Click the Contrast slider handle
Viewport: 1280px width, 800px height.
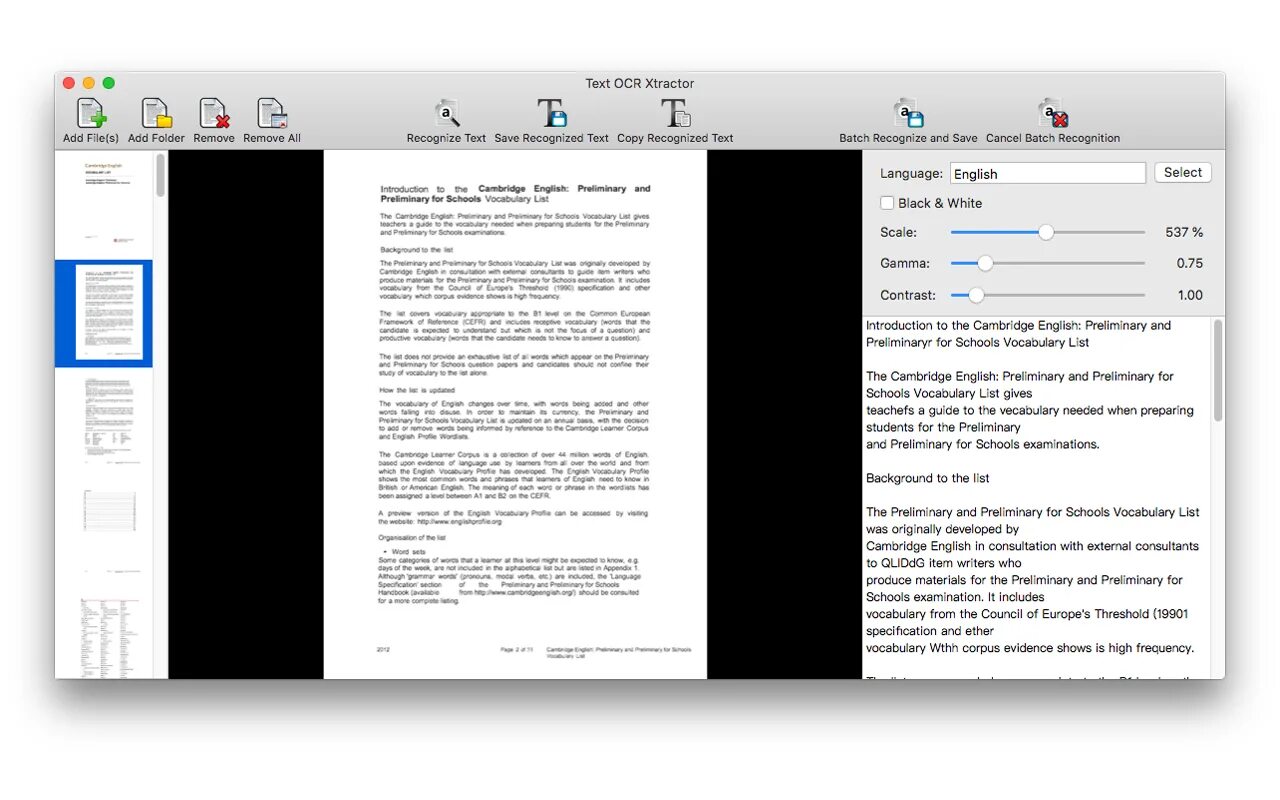pos(976,295)
